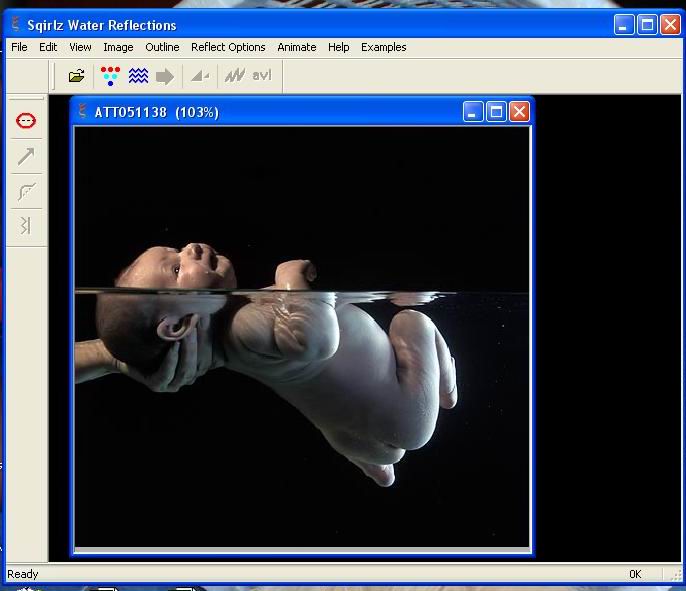
Task: Click the ATT051138 document window icon
Action: pos(83,112)
